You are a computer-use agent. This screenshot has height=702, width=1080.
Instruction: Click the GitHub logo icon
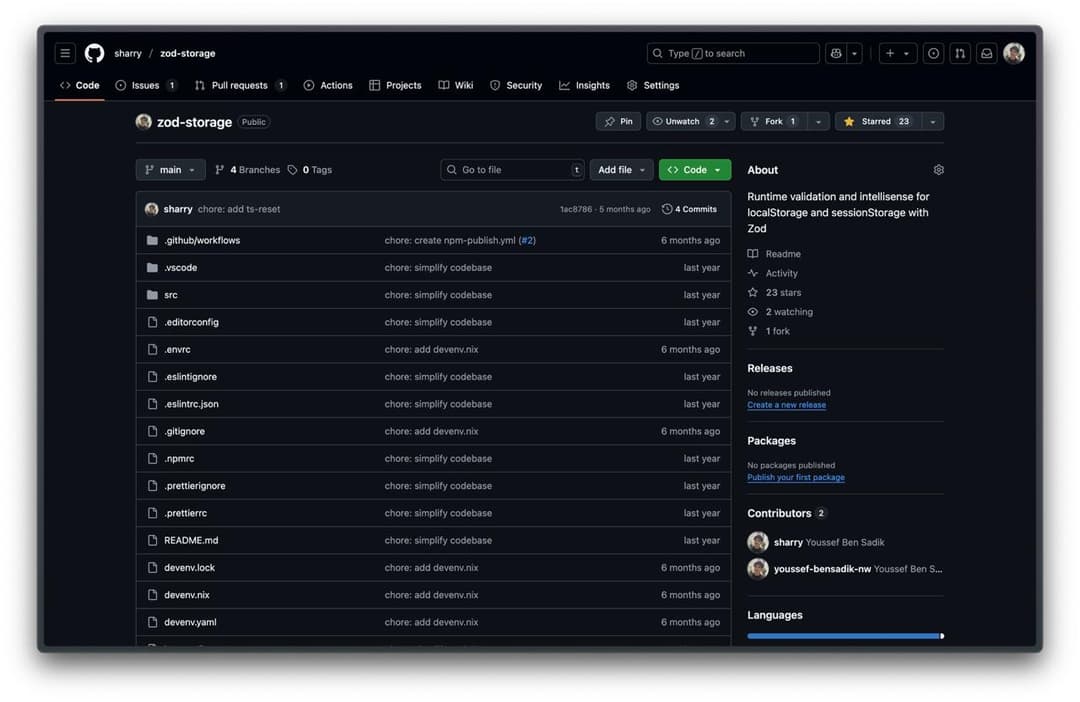coord(94,54)
